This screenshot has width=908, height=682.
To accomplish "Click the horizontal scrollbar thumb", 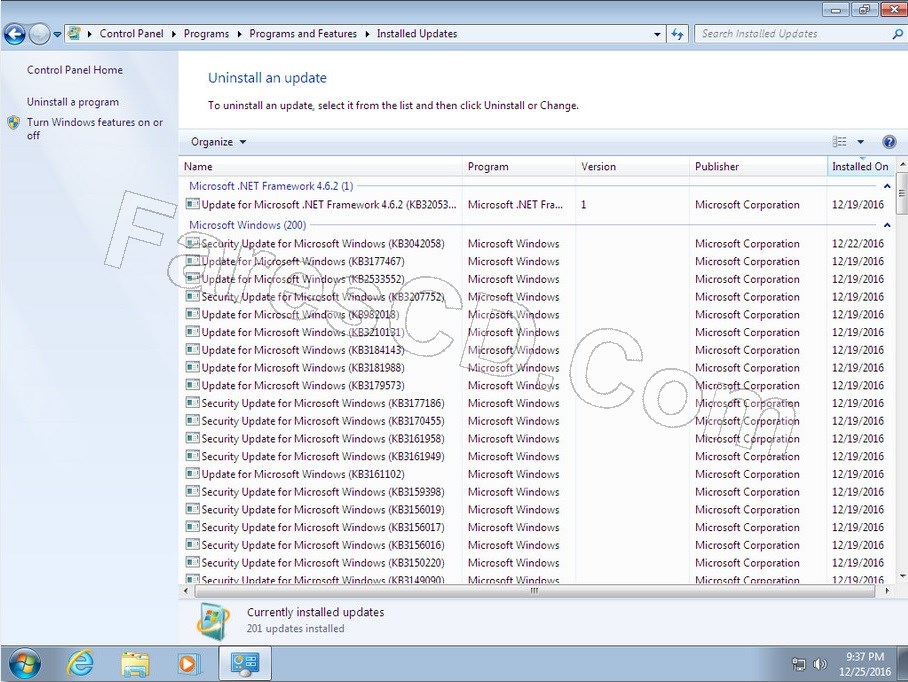I will (x=534, y=591).
